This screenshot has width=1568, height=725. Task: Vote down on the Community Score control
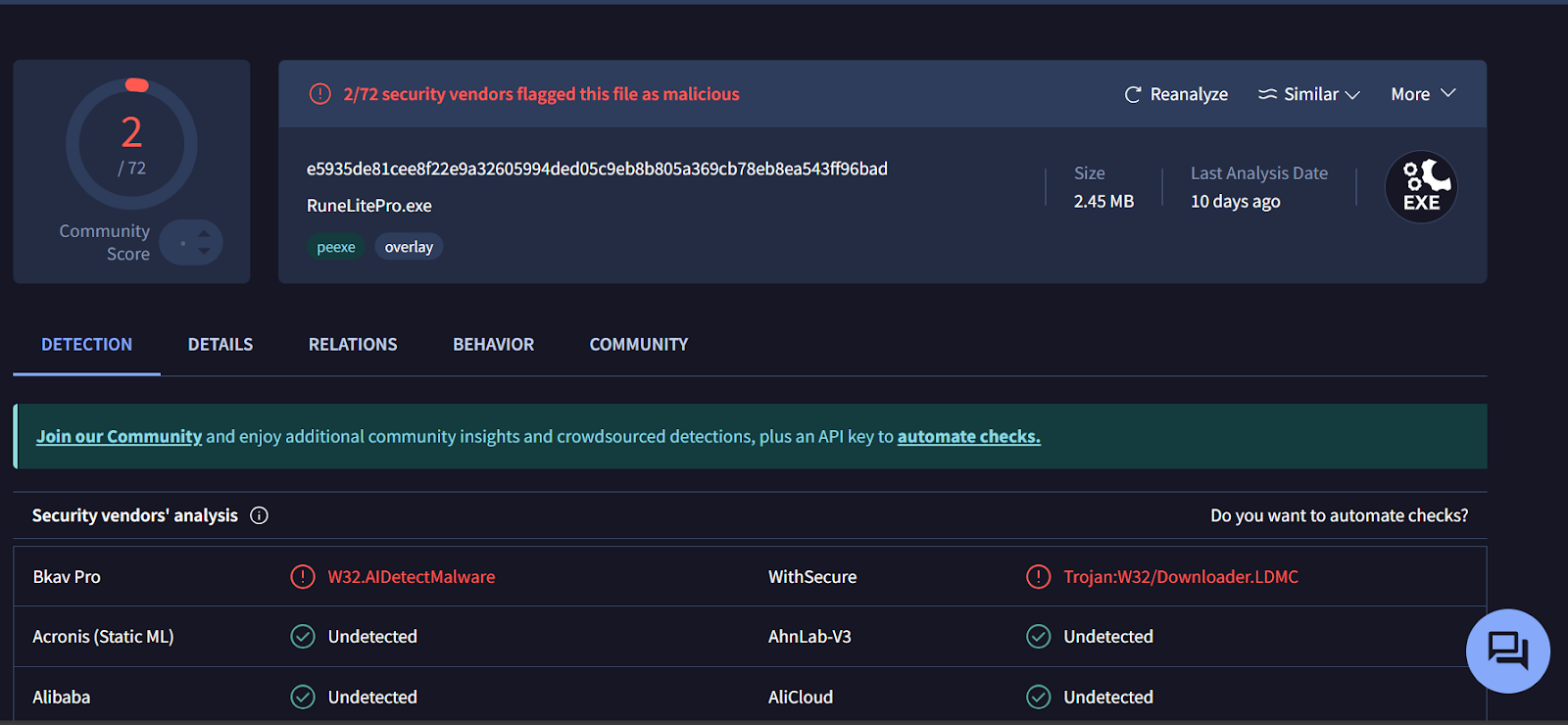[x=204, y=251]
